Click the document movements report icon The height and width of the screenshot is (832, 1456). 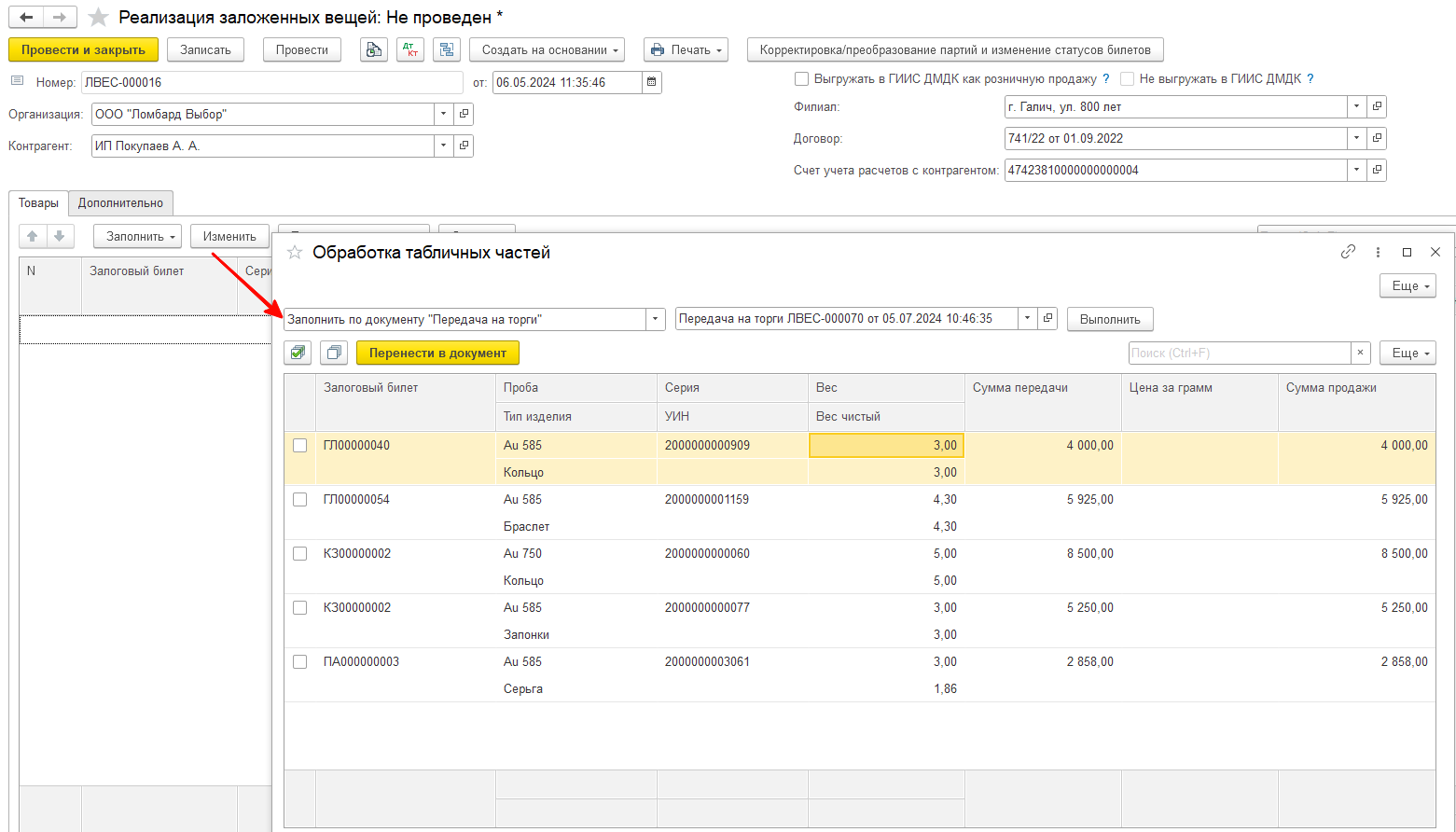pyautogui.click(x=374, y=50)
